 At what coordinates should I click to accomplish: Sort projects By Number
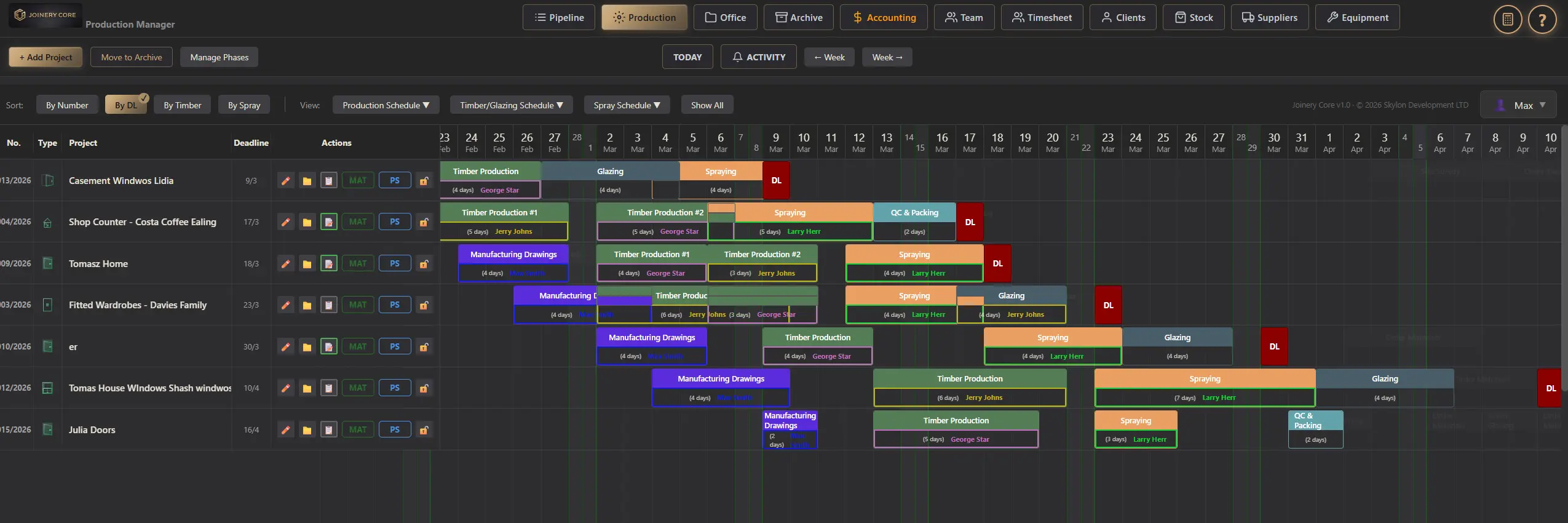point(67,105)
